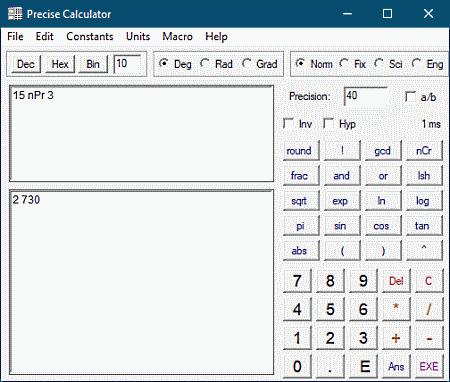Screen dimensions: 450x382
Task: Click the red Del button
Action: (x=396, y=281)
